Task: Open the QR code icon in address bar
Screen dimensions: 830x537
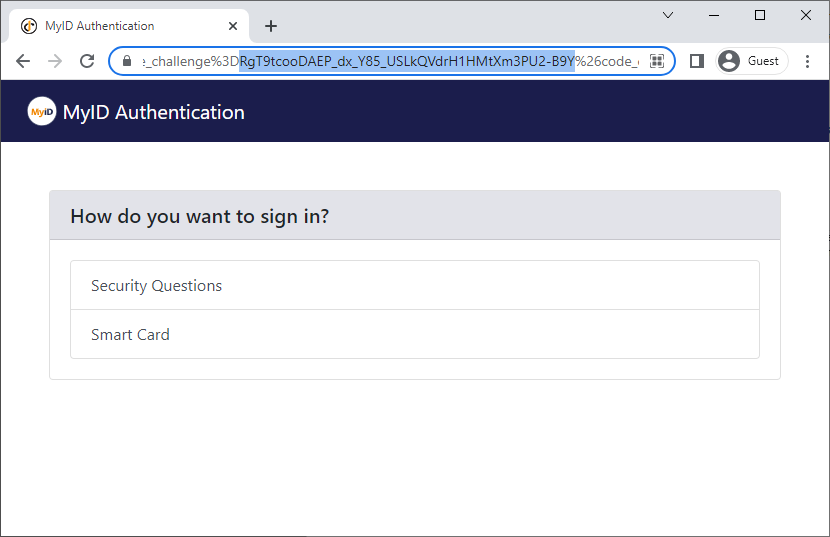Action: coord(656,61)
